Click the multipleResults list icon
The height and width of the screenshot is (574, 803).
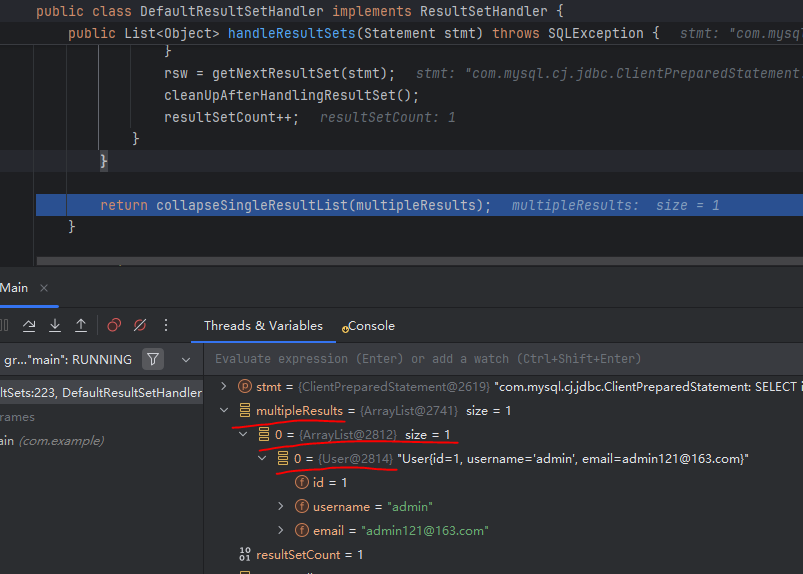coord(245,410)
